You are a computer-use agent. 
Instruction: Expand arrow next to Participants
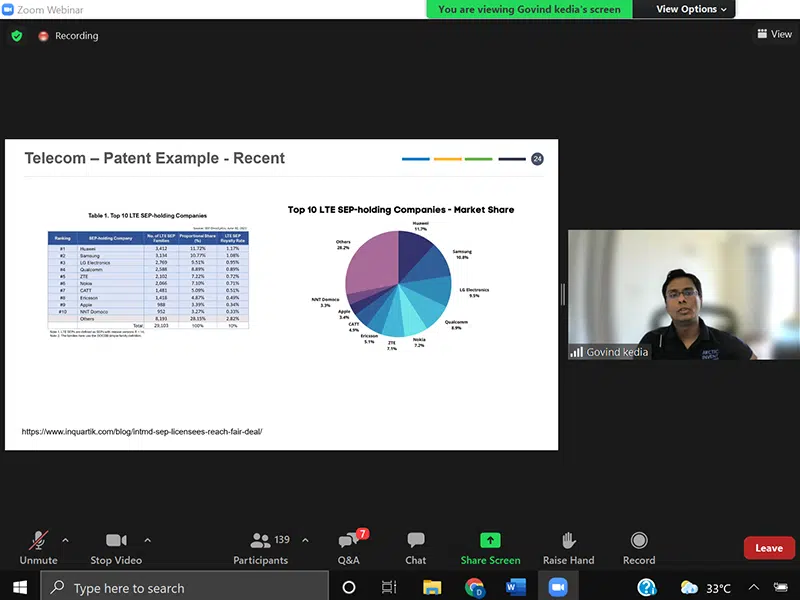click(304, 540)
